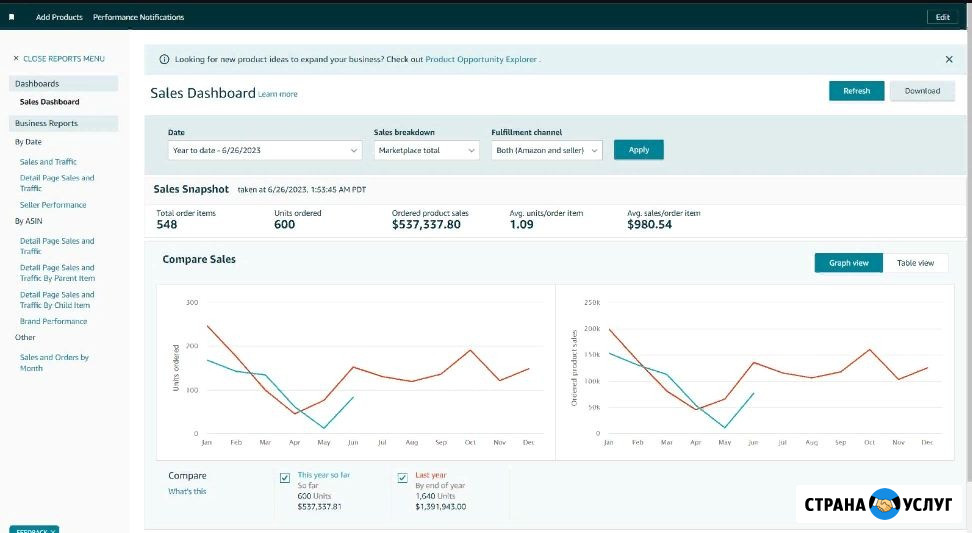Click the Sales Snapshot heading
972x533 pixels.
point(191,189)
